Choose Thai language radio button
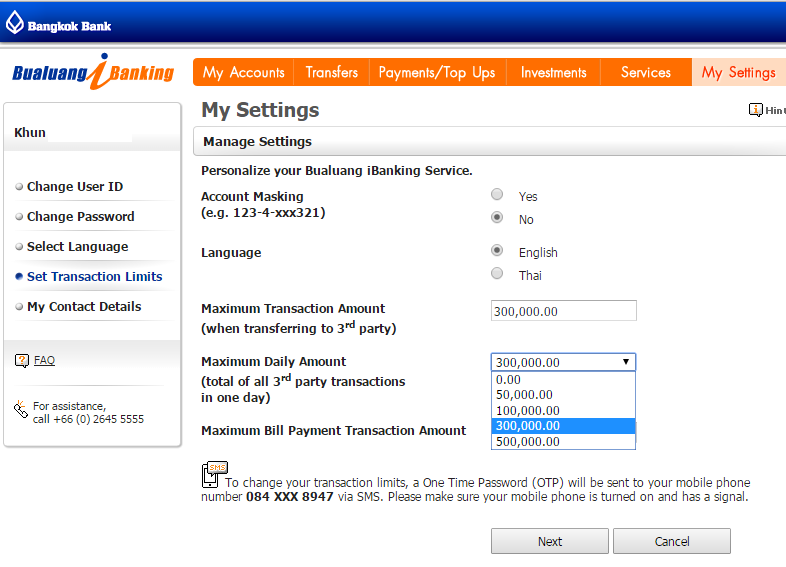 tap(497, 273)
